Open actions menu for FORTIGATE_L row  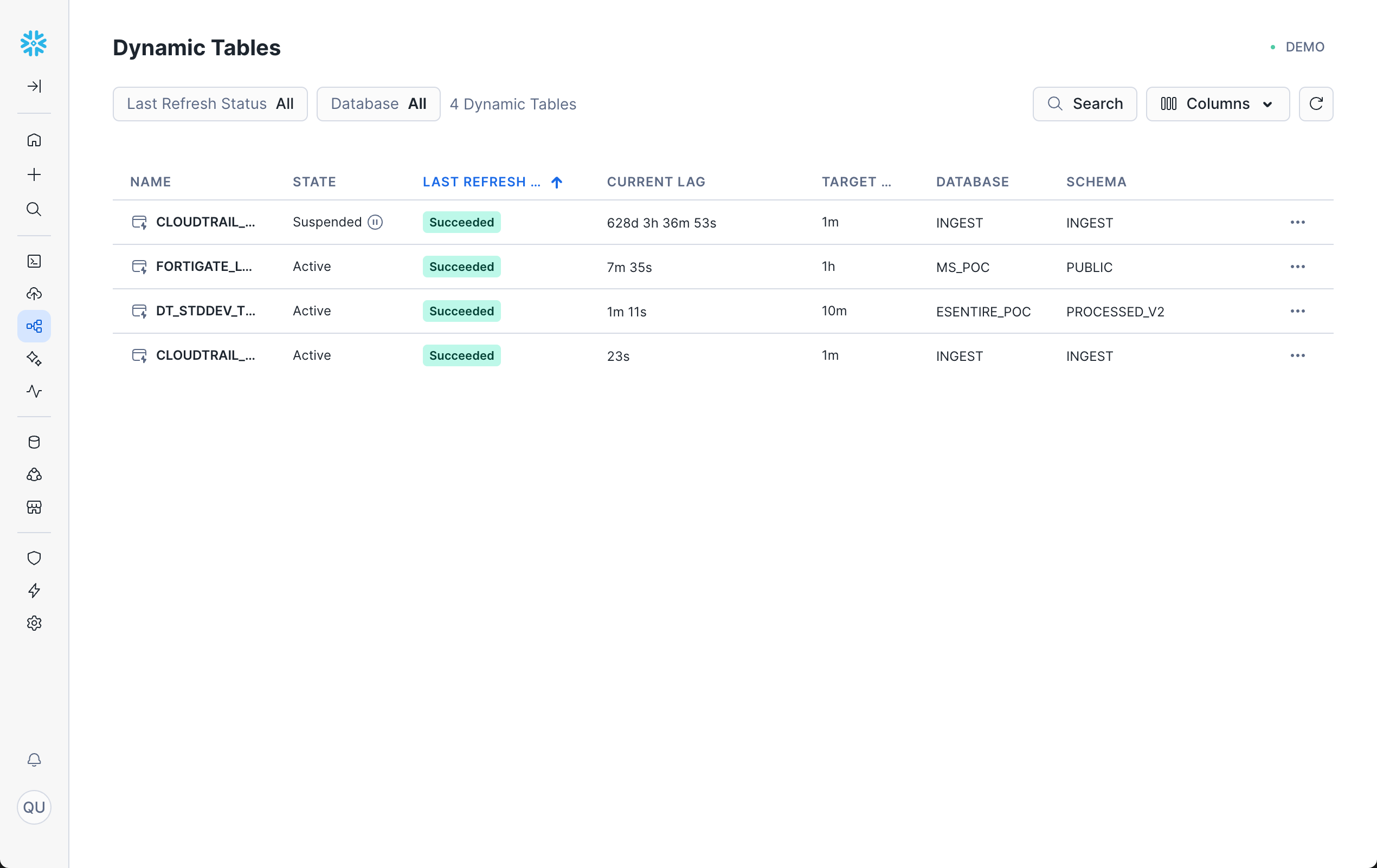pos(1297,266)
